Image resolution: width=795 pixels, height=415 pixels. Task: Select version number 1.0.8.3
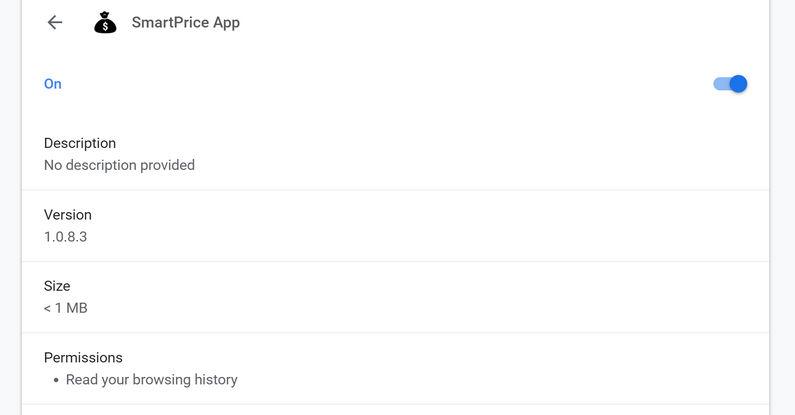pos(65,237)
